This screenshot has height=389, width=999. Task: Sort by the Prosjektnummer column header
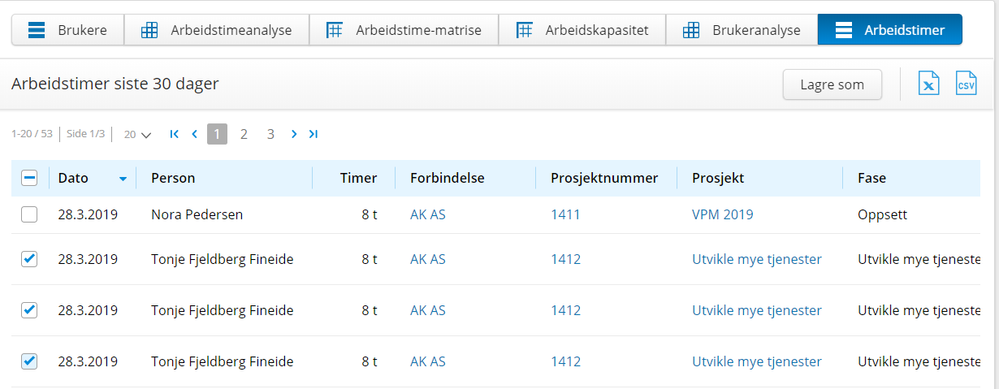click(604, 178)
